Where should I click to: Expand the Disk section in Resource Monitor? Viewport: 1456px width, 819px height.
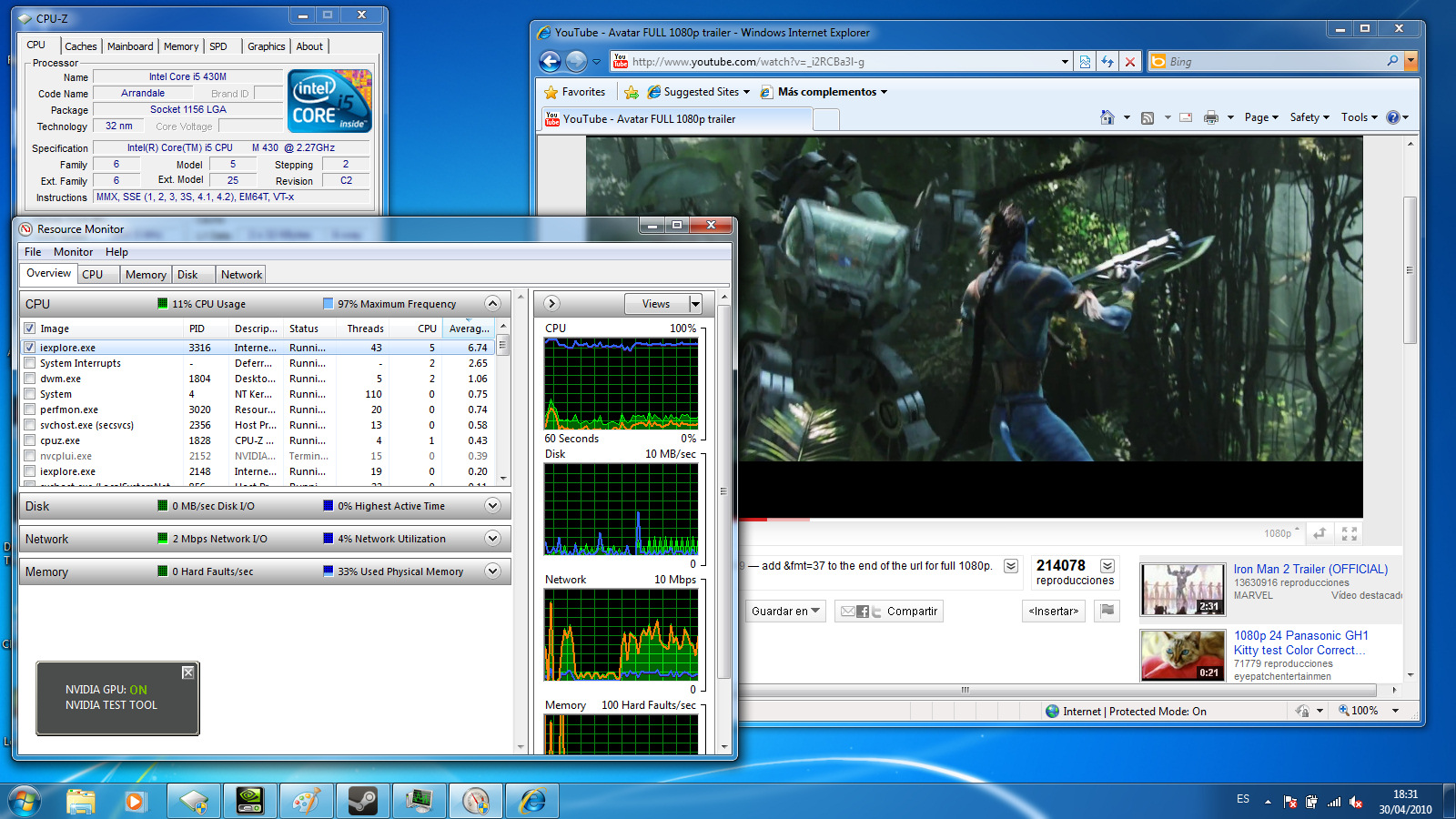(x=492, y=506)
